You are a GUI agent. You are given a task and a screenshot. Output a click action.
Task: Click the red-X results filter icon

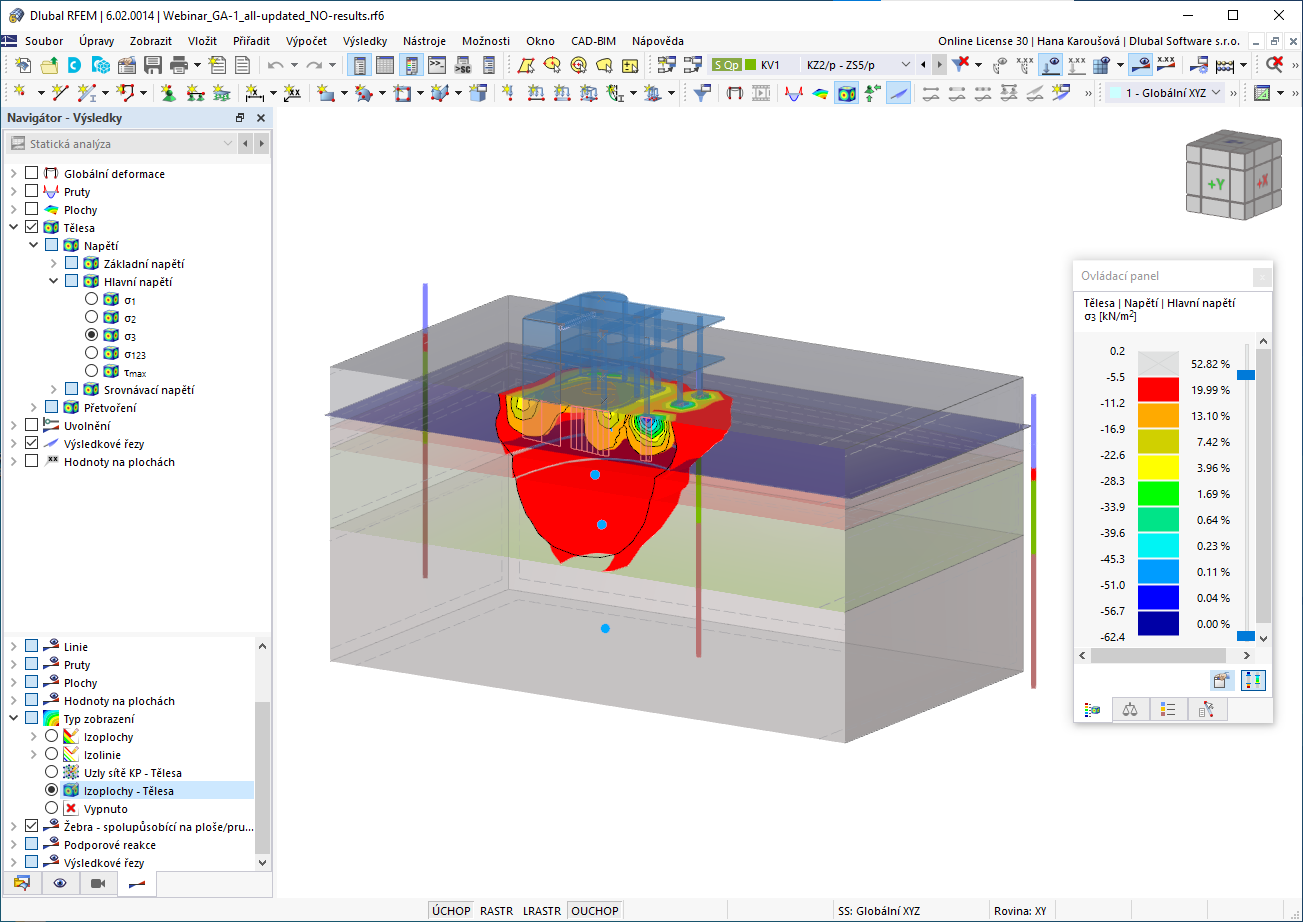[x=960, y=65]
